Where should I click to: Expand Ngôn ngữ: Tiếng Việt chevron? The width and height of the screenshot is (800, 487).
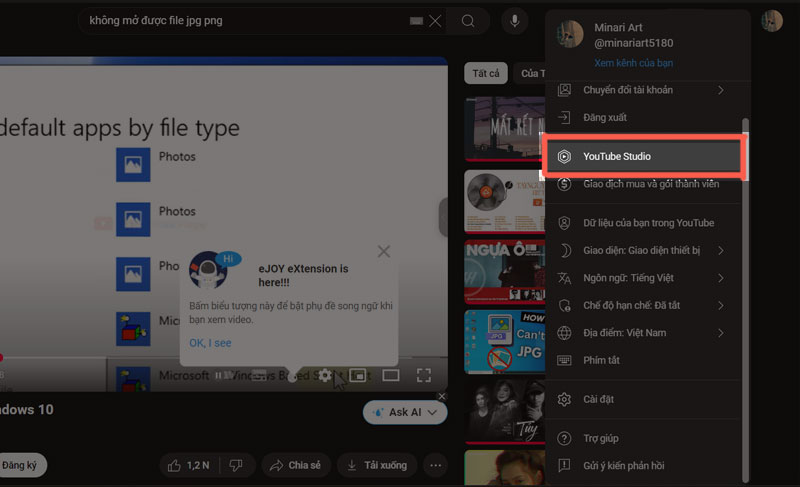click(x=720, y=278)
